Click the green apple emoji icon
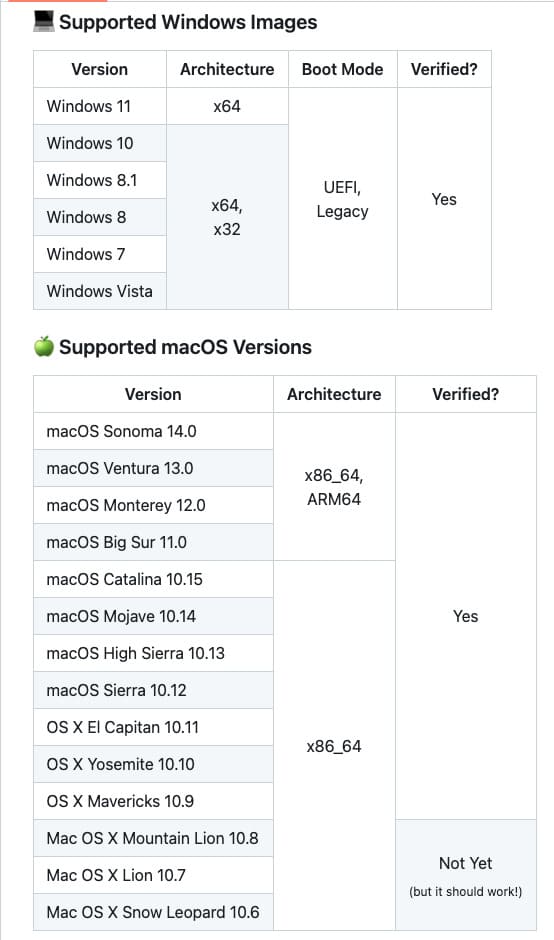The image size is (554, 940). 43,347
